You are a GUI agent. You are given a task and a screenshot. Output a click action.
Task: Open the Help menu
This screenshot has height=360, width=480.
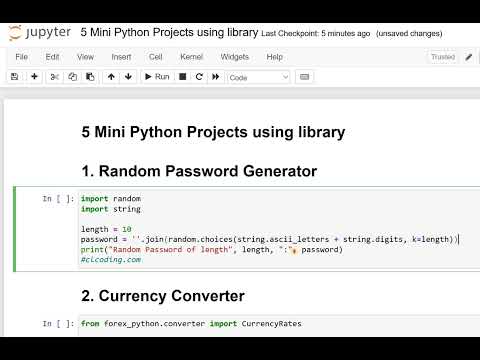coord(275,57)
